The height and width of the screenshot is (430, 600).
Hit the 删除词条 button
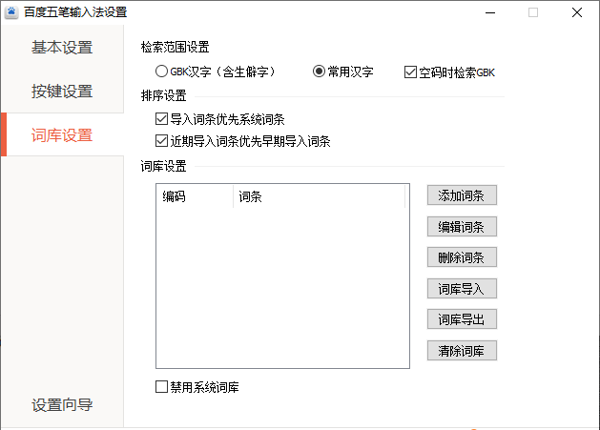click(x=461, y=257)
